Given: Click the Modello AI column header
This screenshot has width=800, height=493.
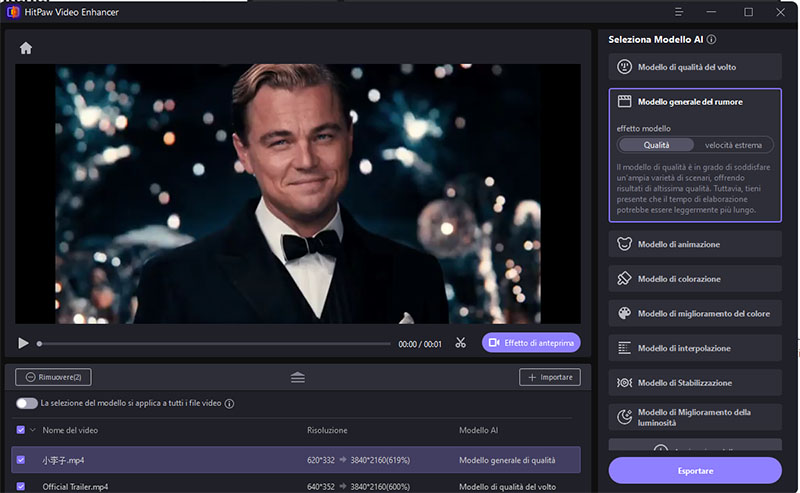Looking at the screenshot, I should coord(478,430).
